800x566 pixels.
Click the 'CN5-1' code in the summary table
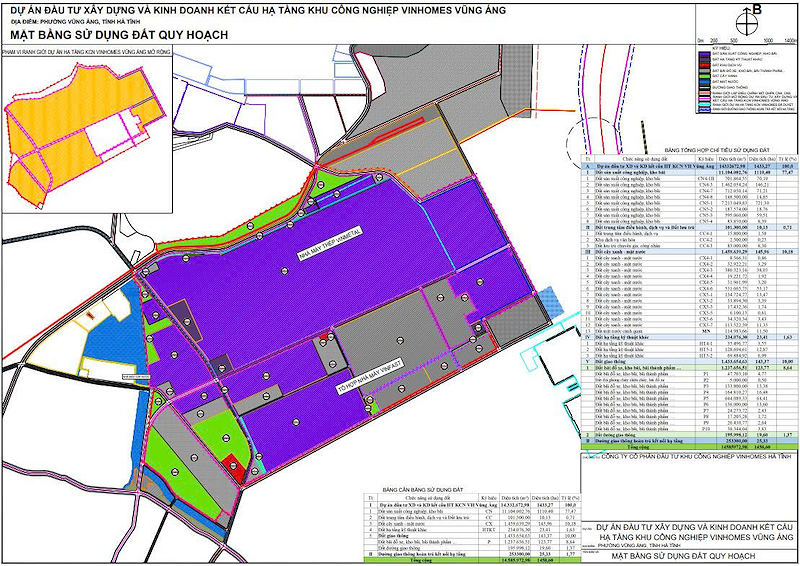pyautogui.click(x=706, y=203)
